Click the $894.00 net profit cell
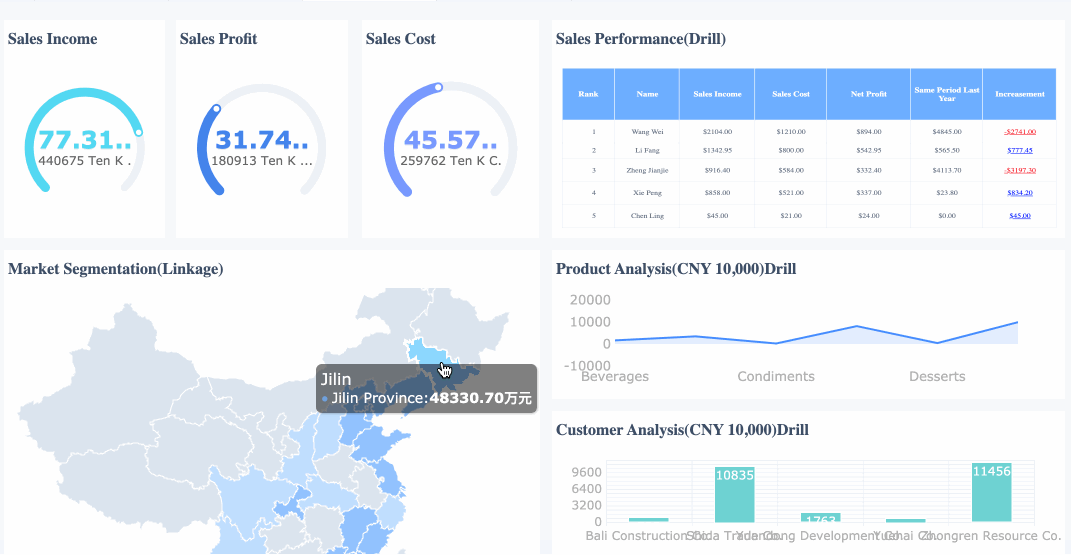The image size is (1071, 555). [869, 132]
